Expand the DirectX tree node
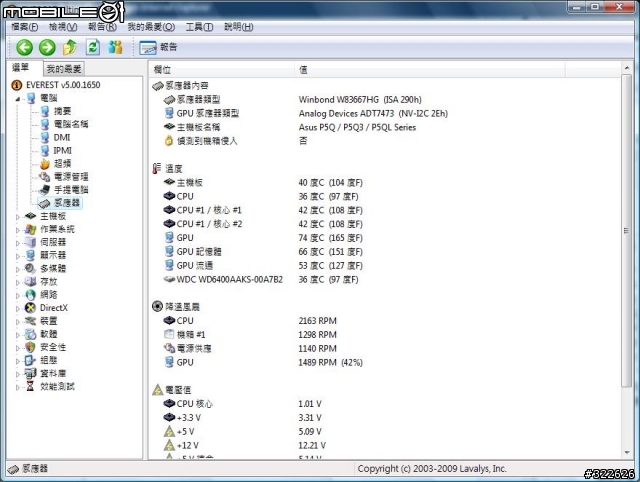Screen dimensions: 640x482 (18, 309)
